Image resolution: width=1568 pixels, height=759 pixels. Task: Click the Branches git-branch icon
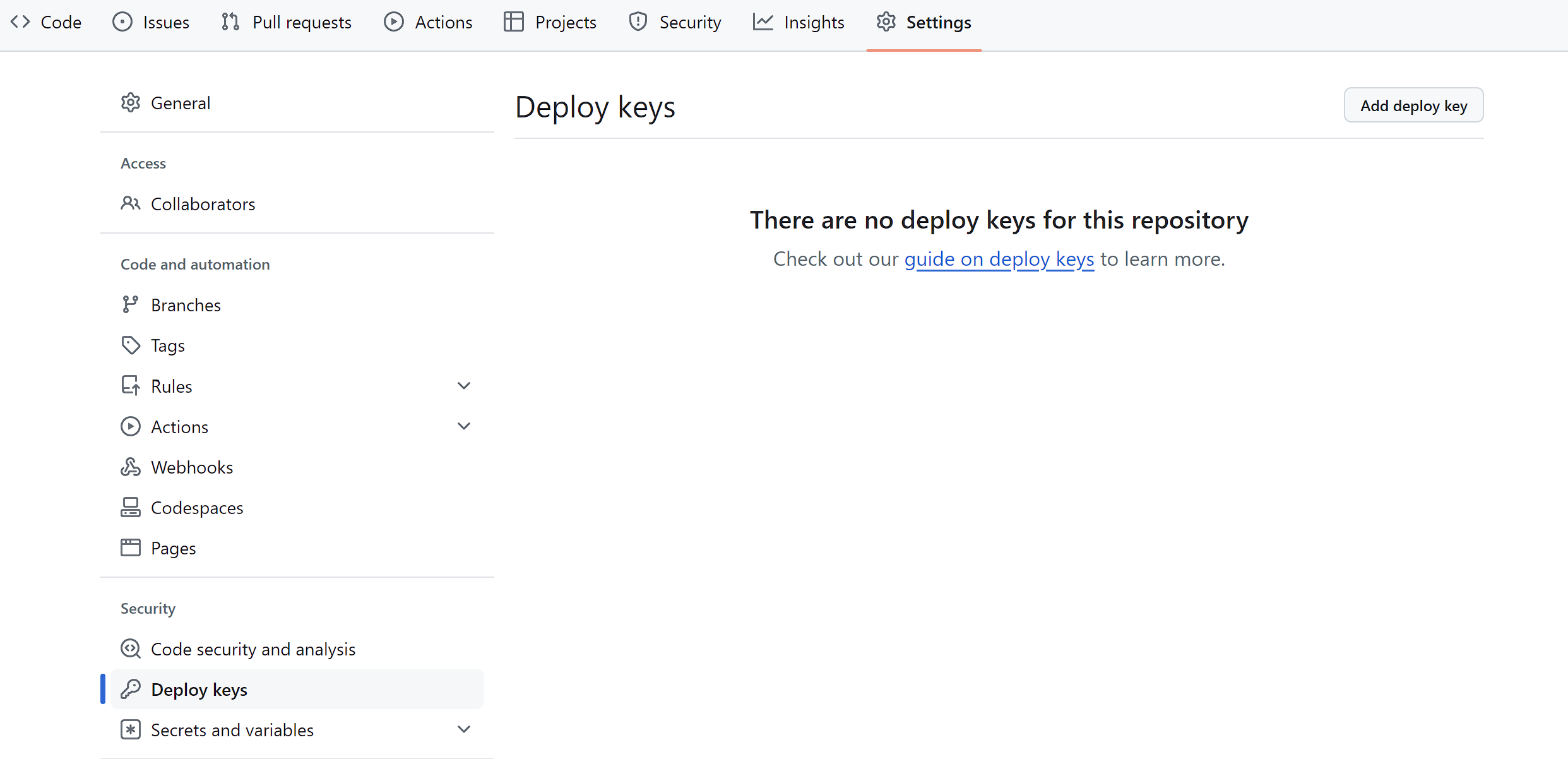[x=130, y=305]
